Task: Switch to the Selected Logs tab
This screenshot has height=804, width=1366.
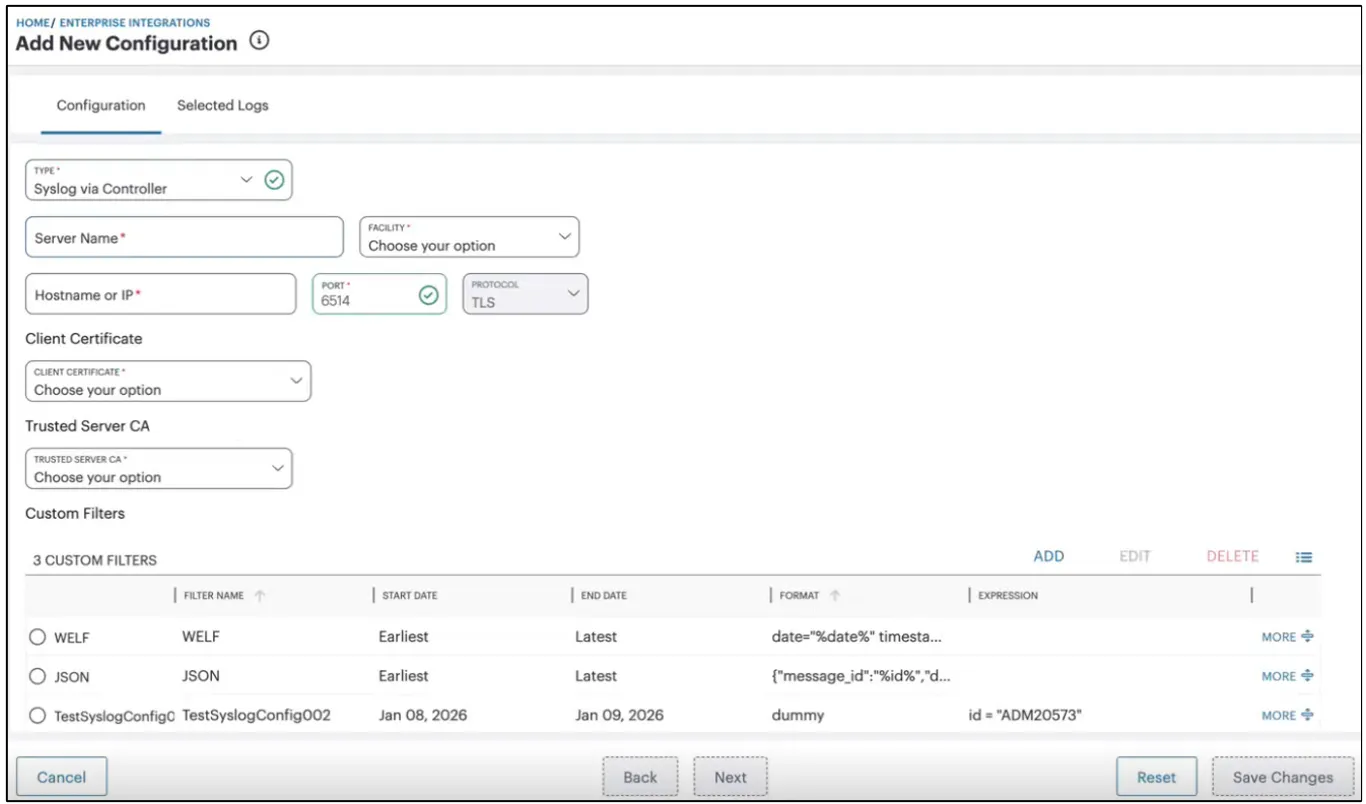Action: coord(223,105)
